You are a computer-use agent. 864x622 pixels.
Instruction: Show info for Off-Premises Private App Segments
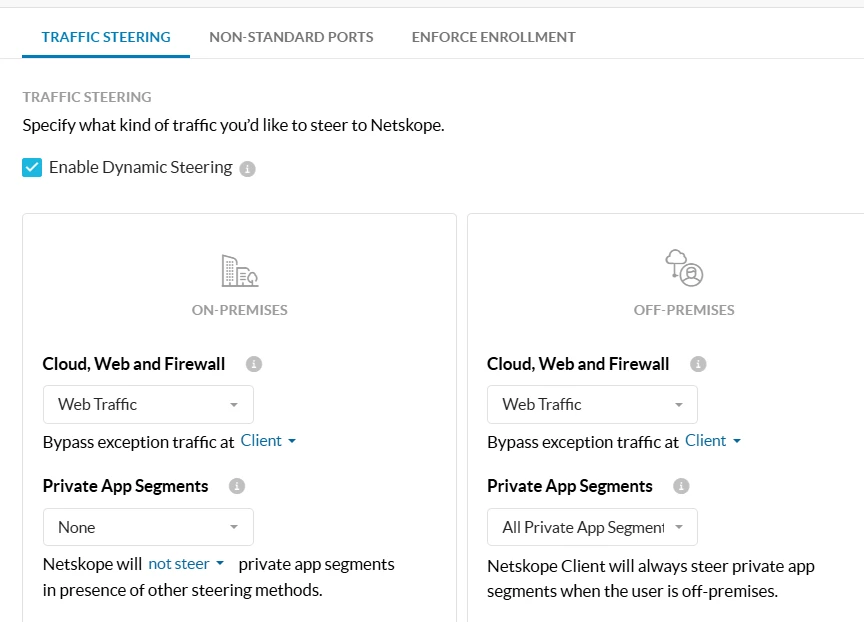point(681,486)
